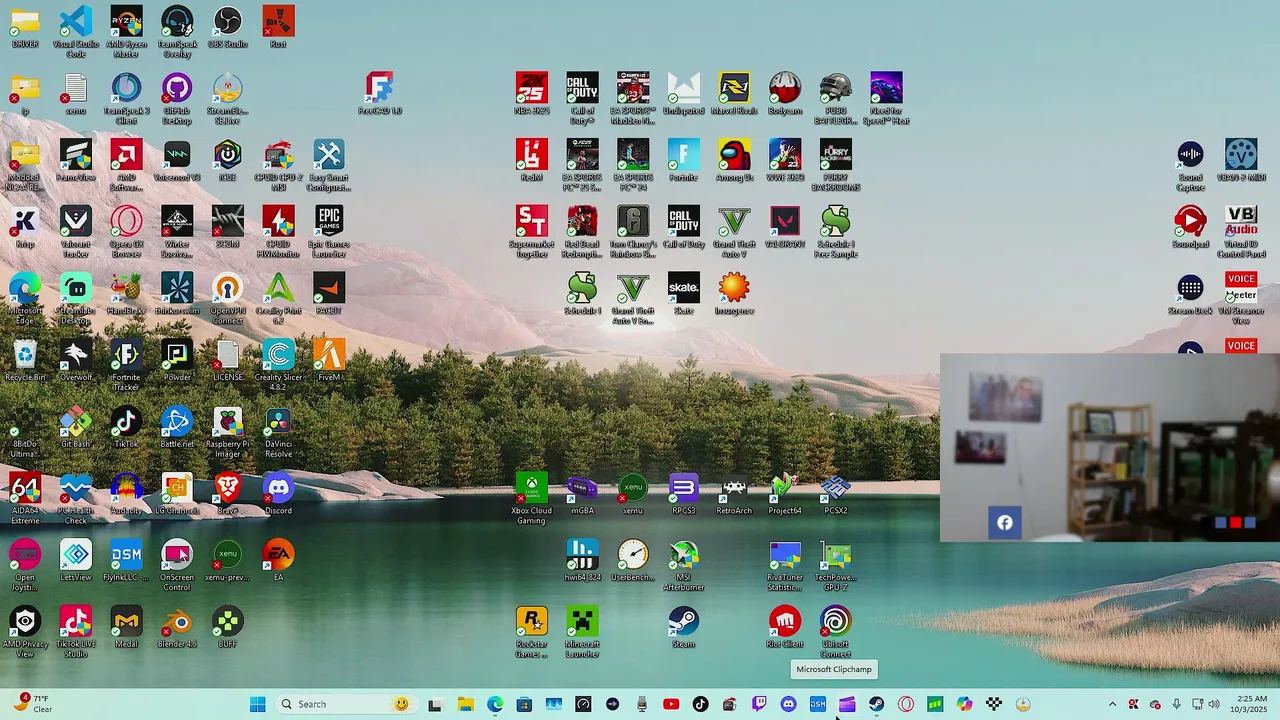Open Discord desktop shortcut
The height and width of the screenshot is (720, 1280).
pyautogui.click(x=278, y=494)
